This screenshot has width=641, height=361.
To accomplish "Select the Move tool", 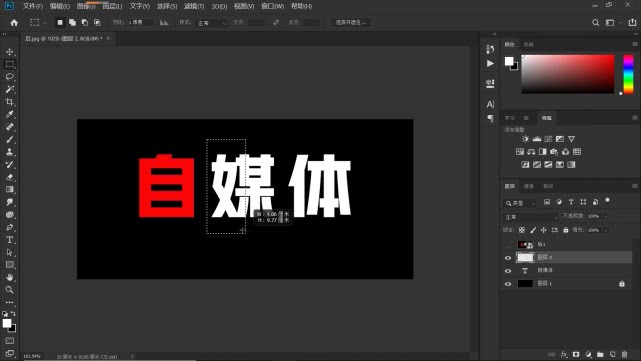I will [x=10, y=52].
